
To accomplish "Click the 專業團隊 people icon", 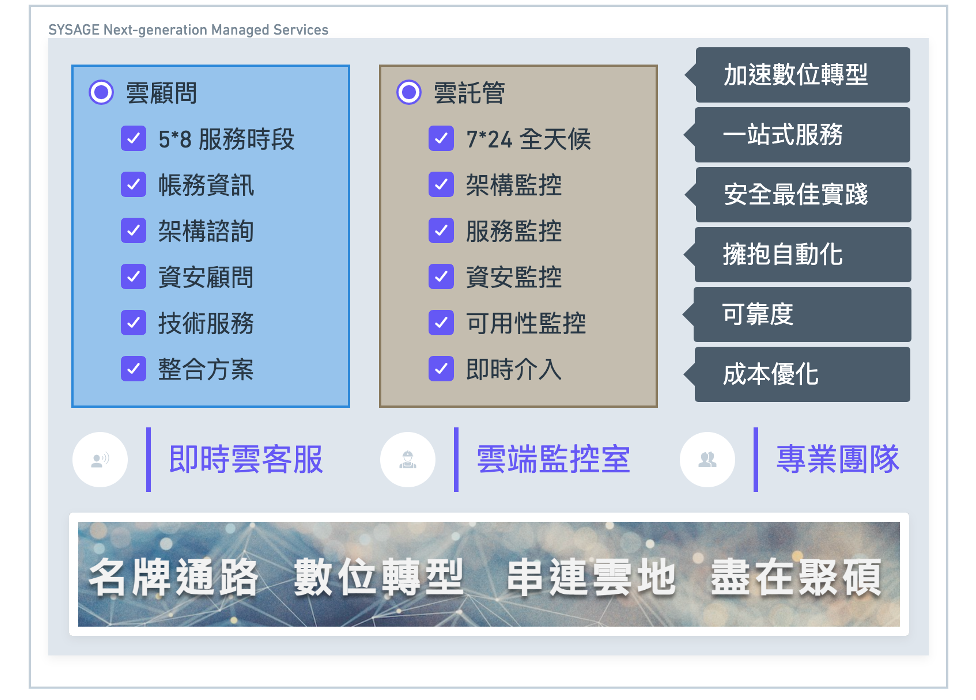I will pos(708,460).
